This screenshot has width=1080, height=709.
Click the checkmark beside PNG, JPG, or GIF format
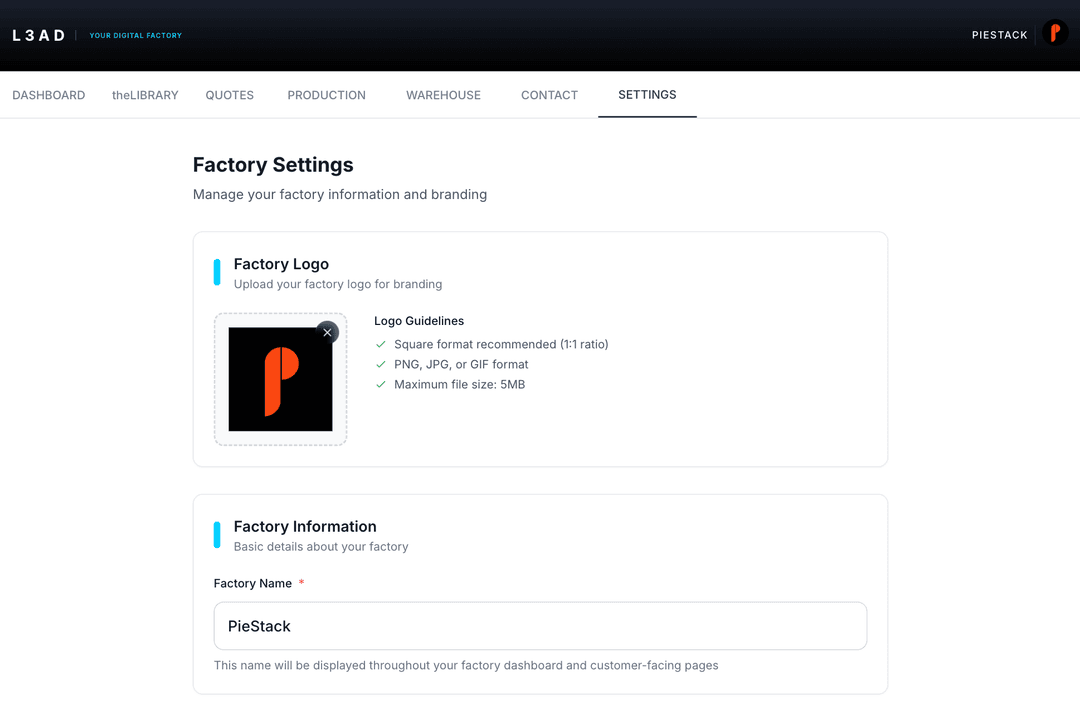[380, 364]
